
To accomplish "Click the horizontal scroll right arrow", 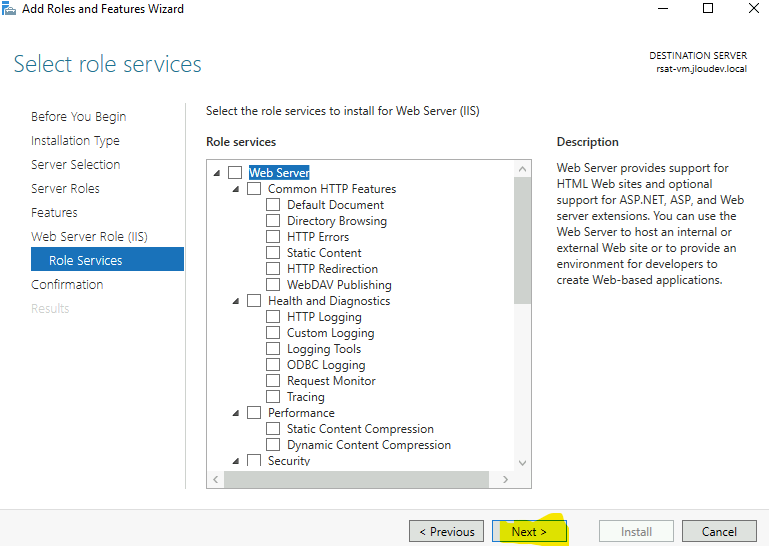I will pos(506,479).
